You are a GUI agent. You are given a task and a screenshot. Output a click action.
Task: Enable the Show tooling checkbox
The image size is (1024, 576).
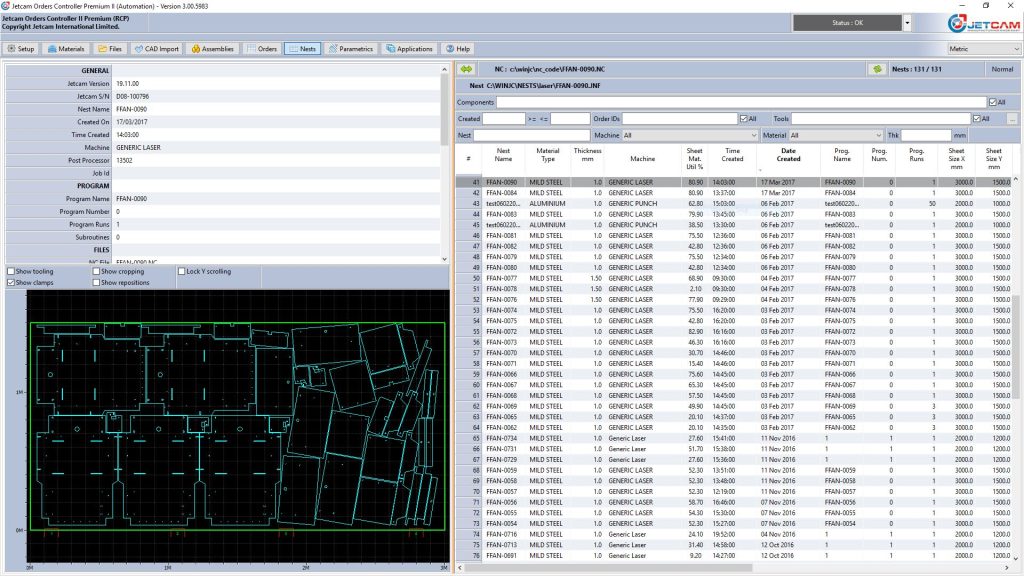(x=11, y=271)
